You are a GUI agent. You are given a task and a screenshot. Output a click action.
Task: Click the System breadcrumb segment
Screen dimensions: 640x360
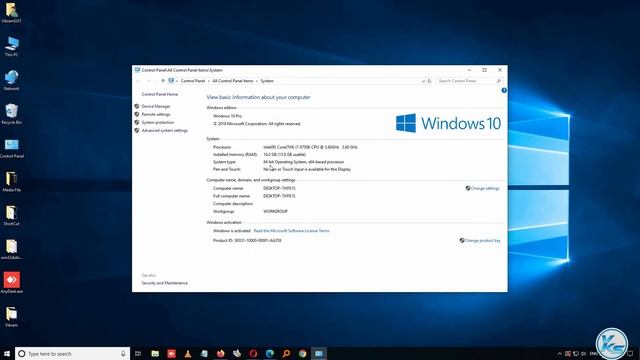click(x=267, y=81)
